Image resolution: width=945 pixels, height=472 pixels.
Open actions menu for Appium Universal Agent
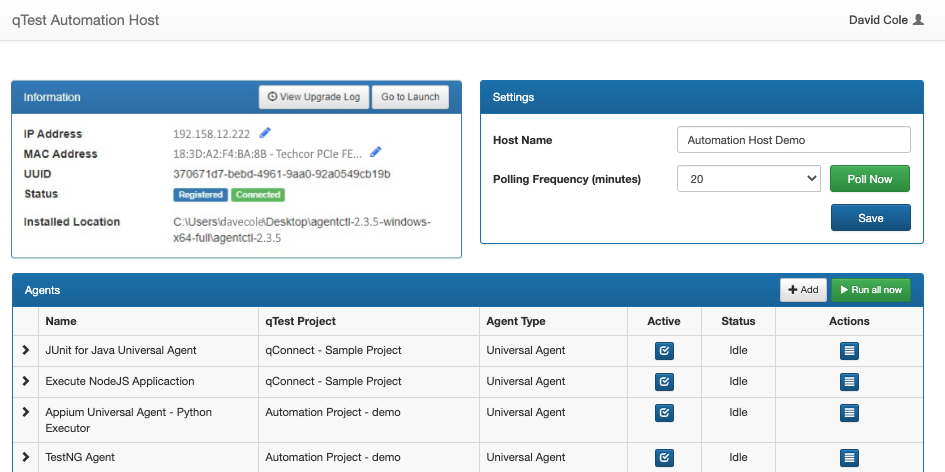tap(849, 412)
